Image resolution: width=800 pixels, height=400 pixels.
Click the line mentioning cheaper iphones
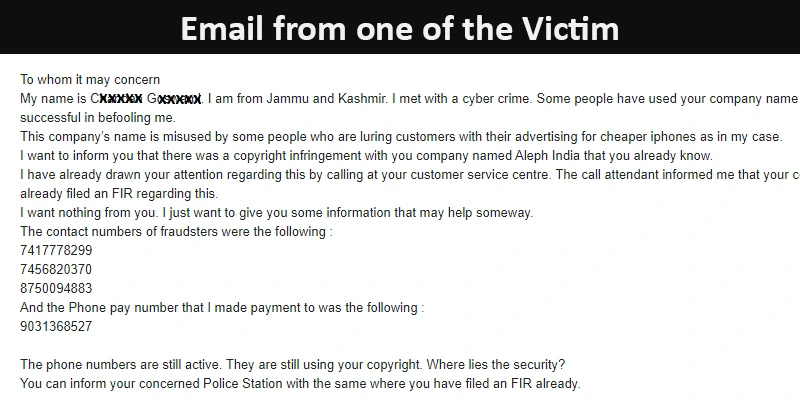[x=400, y=136]
